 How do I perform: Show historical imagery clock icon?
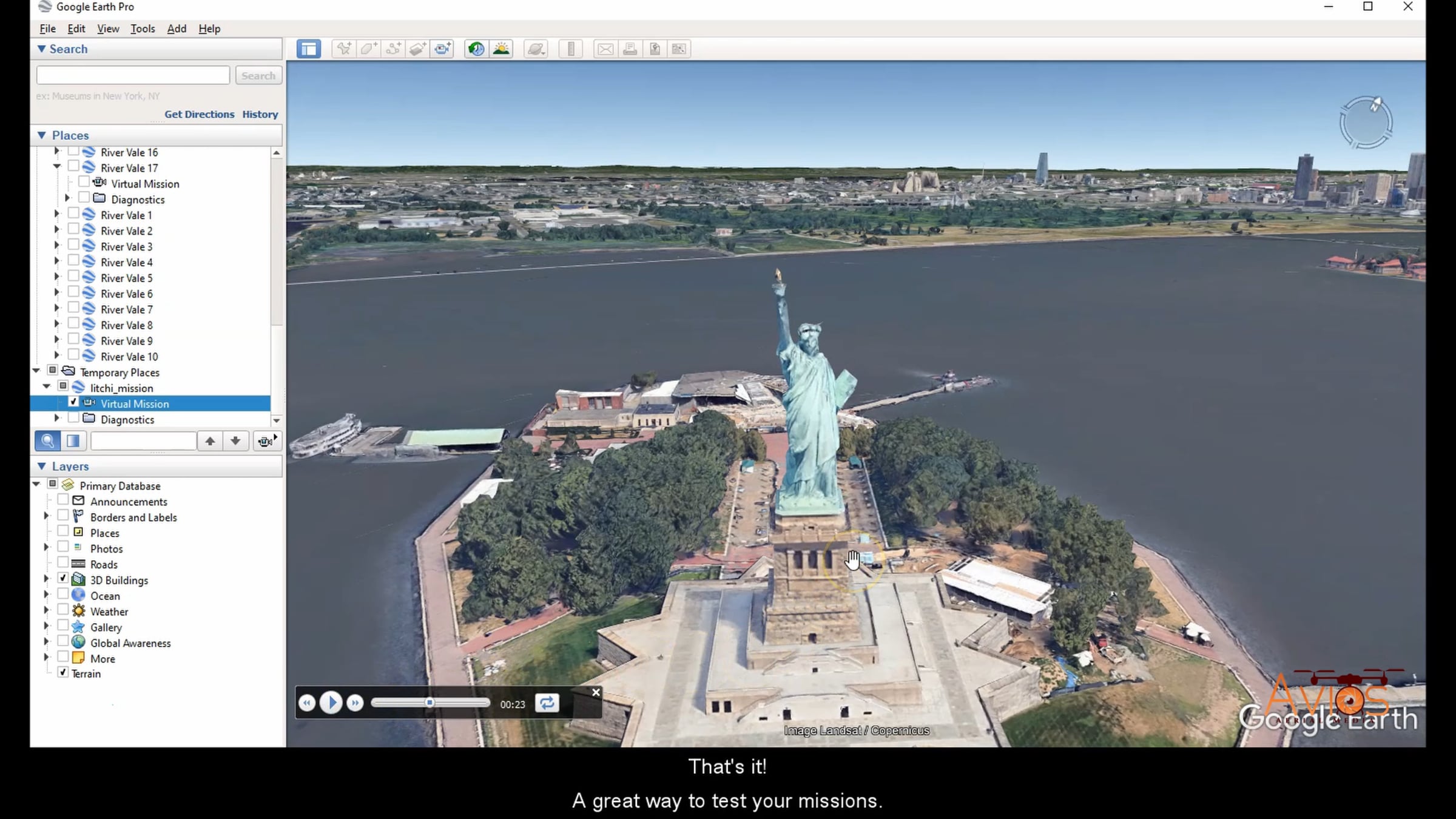[x=476, y=49]
